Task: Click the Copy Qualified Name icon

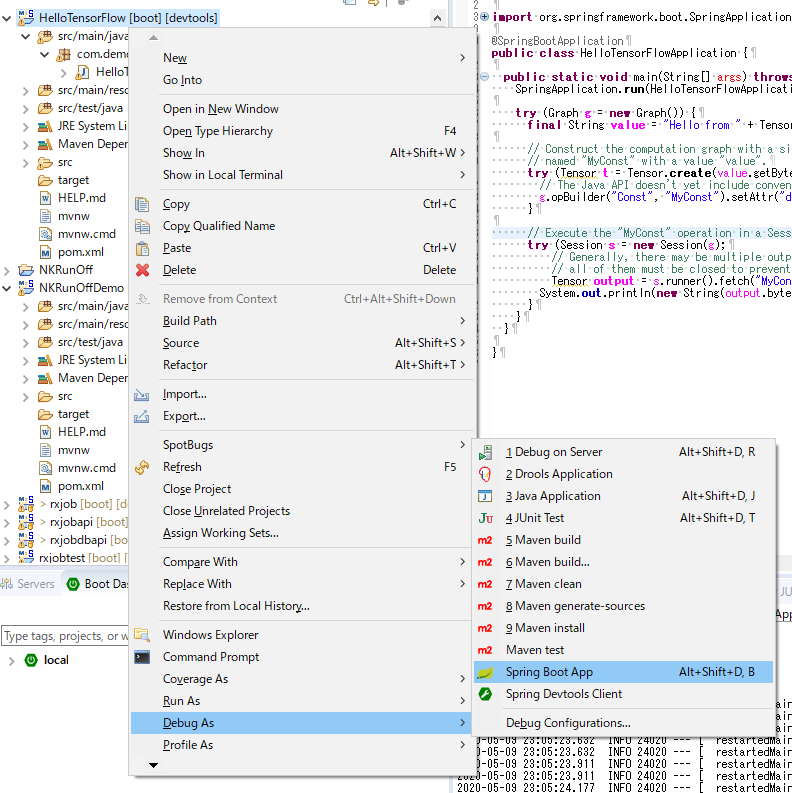Action: (142, 226)
